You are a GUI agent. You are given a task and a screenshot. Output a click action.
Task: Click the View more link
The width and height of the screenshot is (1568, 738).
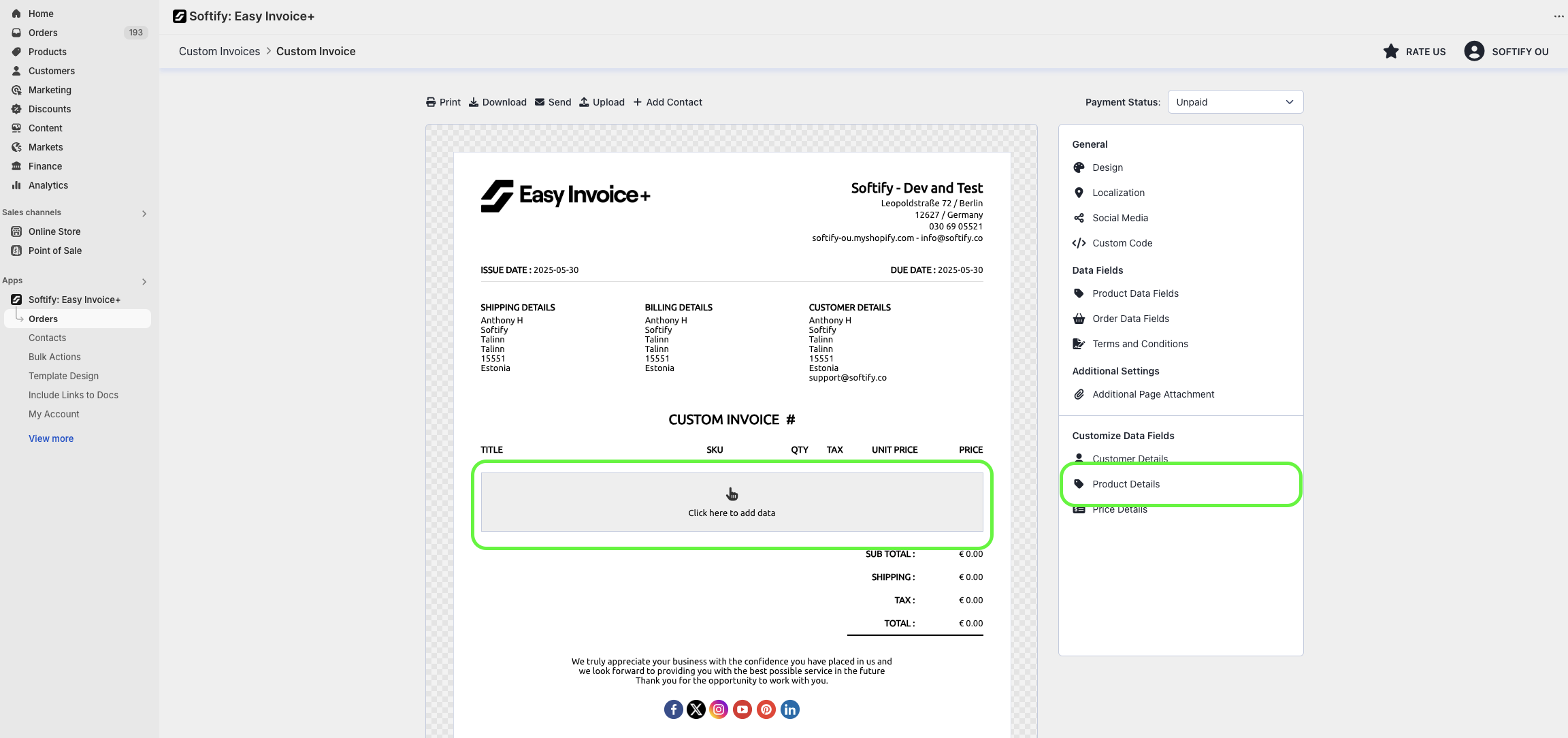point(51,438)
